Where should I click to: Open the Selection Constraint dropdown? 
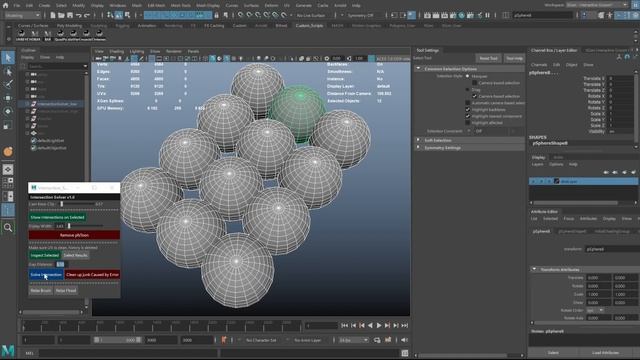tap(498, 131)
